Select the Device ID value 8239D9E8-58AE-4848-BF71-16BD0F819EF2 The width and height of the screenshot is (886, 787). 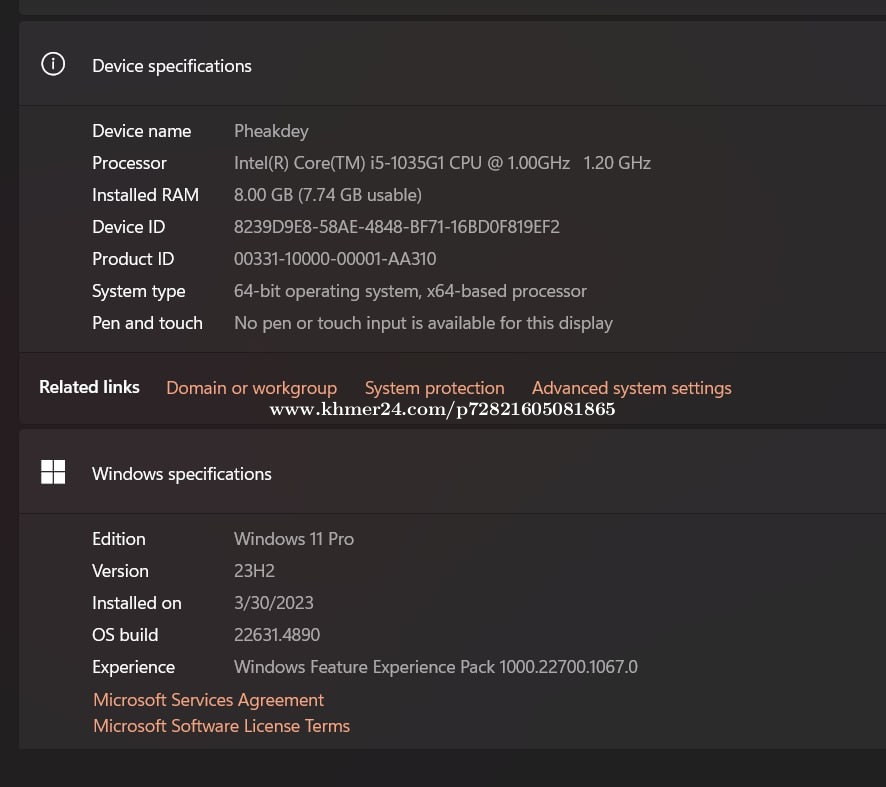(397, 227)
